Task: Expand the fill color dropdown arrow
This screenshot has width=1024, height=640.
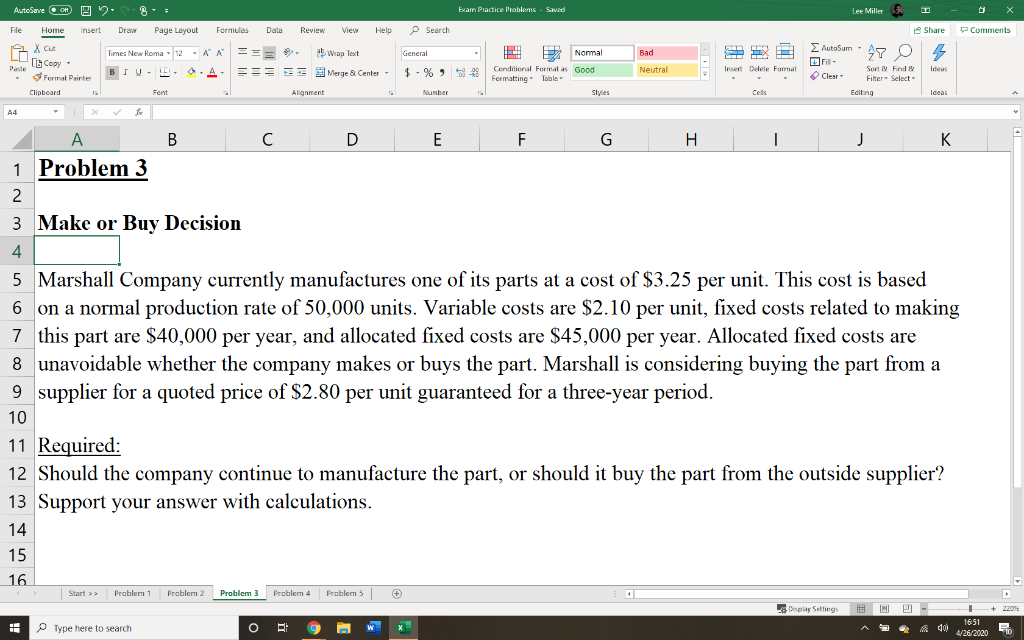Action: (x=201, y=72)
